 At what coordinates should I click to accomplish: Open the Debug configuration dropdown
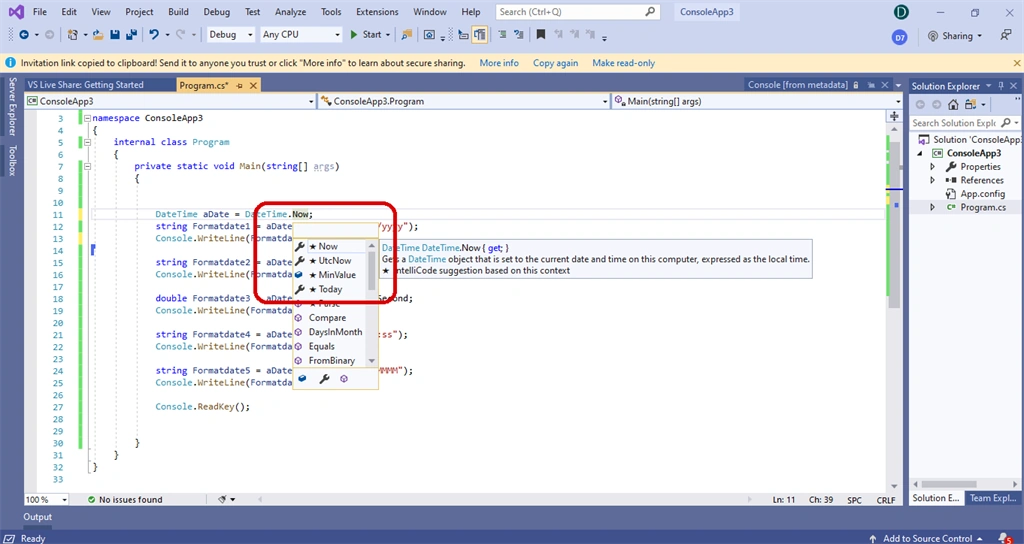pyautogui.click(x=230, y=35)
